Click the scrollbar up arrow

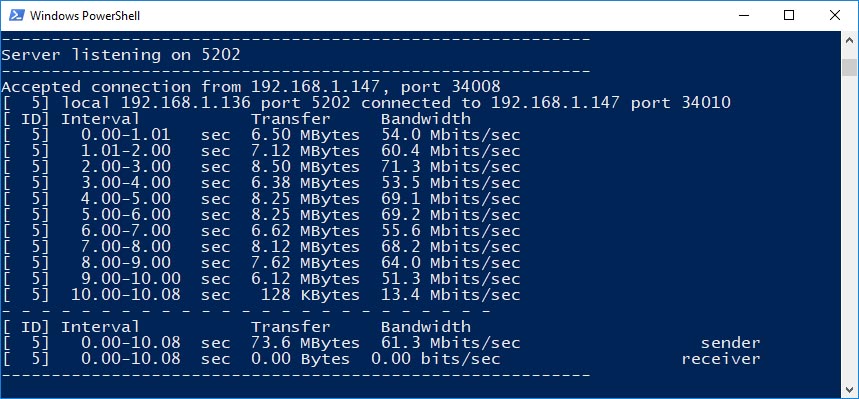pos(850,40)
